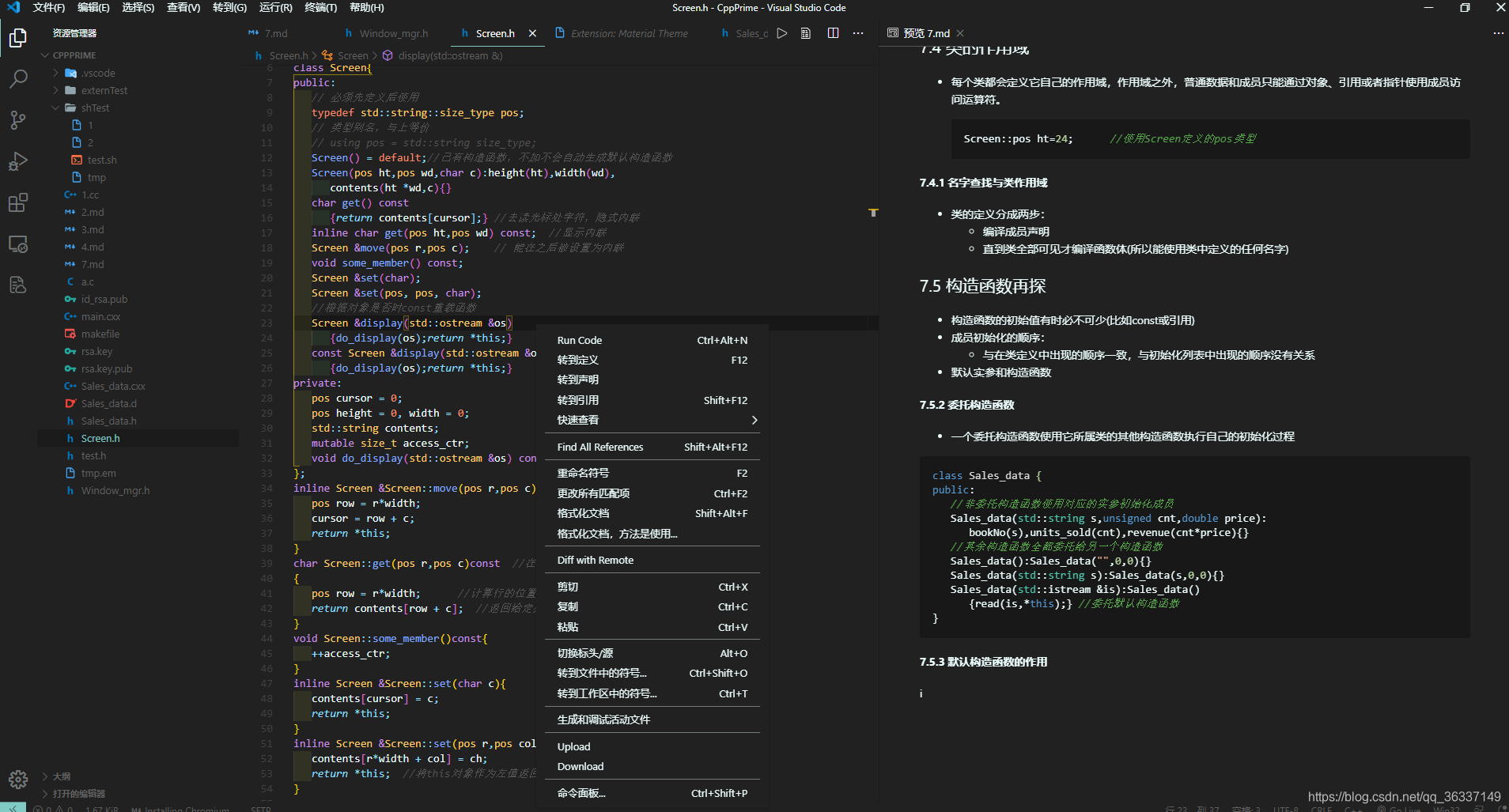Choose 命令面板 in context menu
This screenshot has height=812, width=1509.
(x=652, y=793)
